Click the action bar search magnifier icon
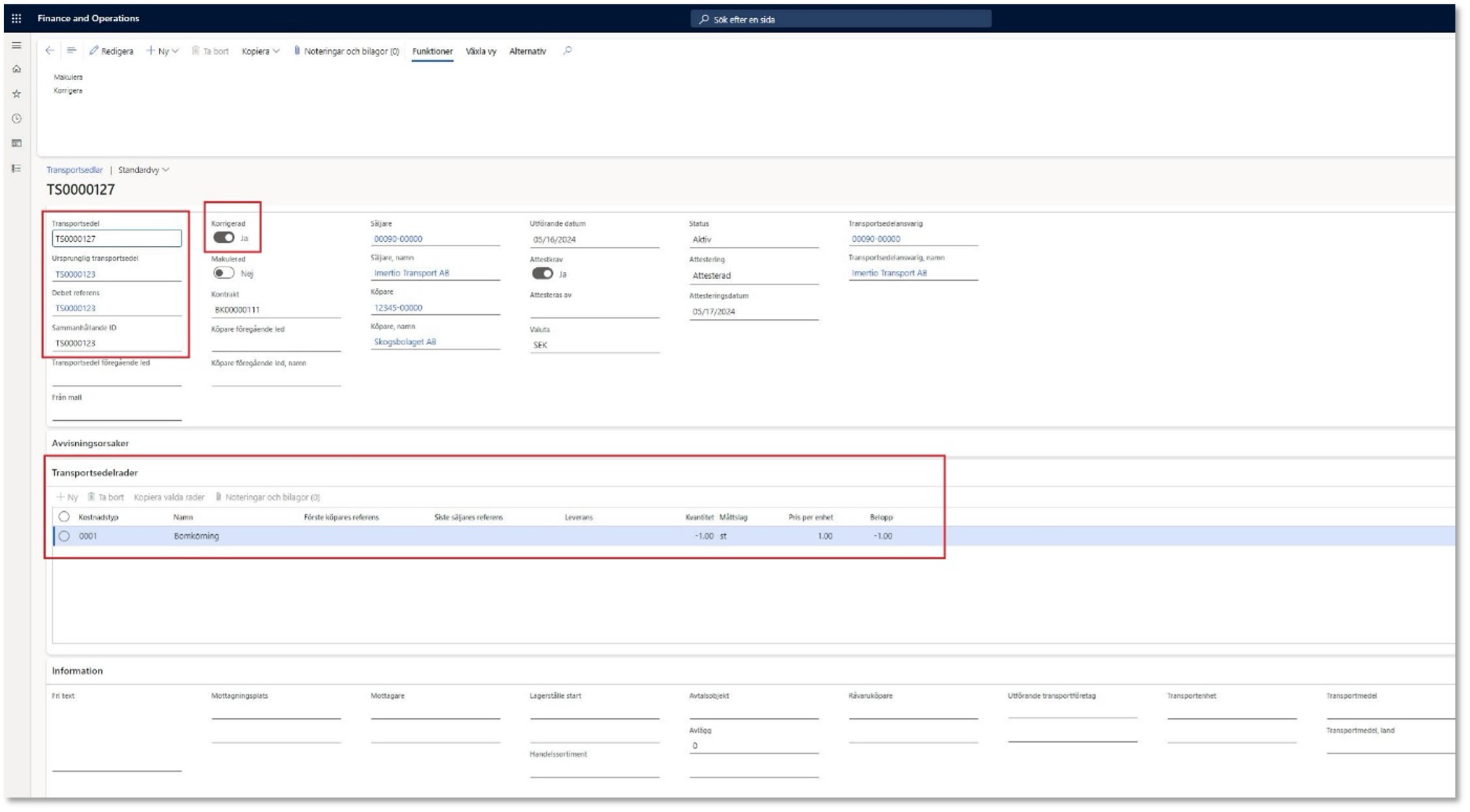This screenshot has width=1470, height=812. click(567, 51)
